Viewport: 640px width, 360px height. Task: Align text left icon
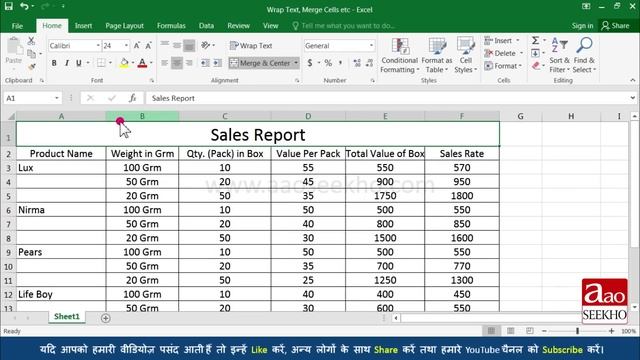click(x=164, y=63)
